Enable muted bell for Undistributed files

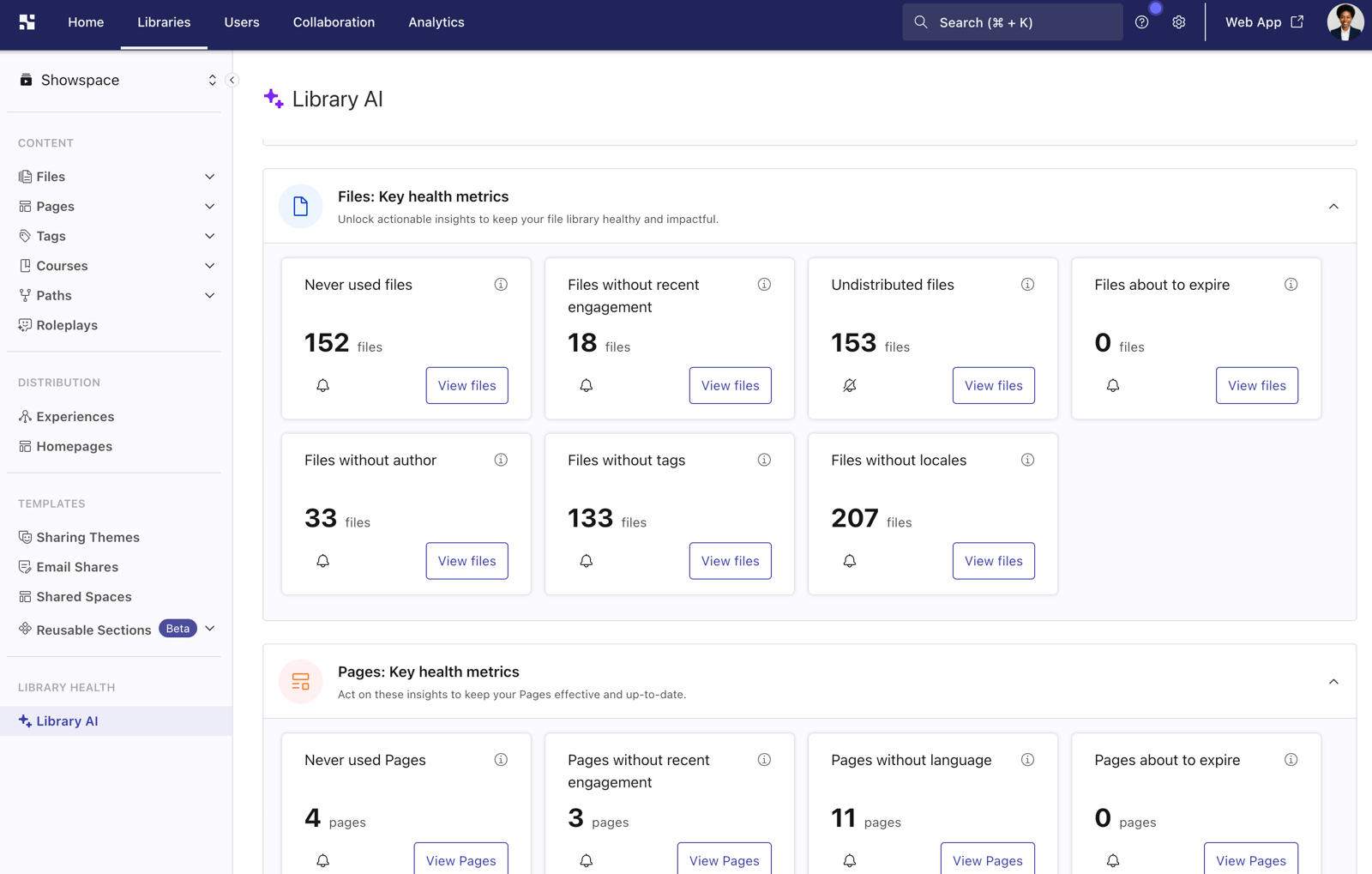[x=849, y=385]
